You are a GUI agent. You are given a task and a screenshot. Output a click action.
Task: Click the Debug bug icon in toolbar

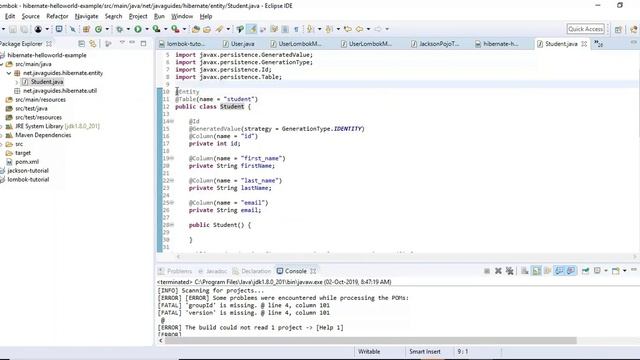click(x=120, y=29)
